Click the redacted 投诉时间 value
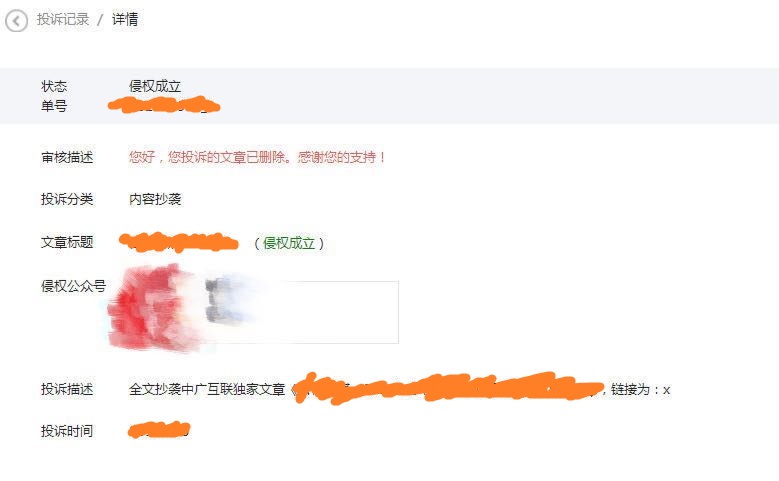The width and height of the screenshot is (779, 481). pyautogui.click(x=159, y=430)
